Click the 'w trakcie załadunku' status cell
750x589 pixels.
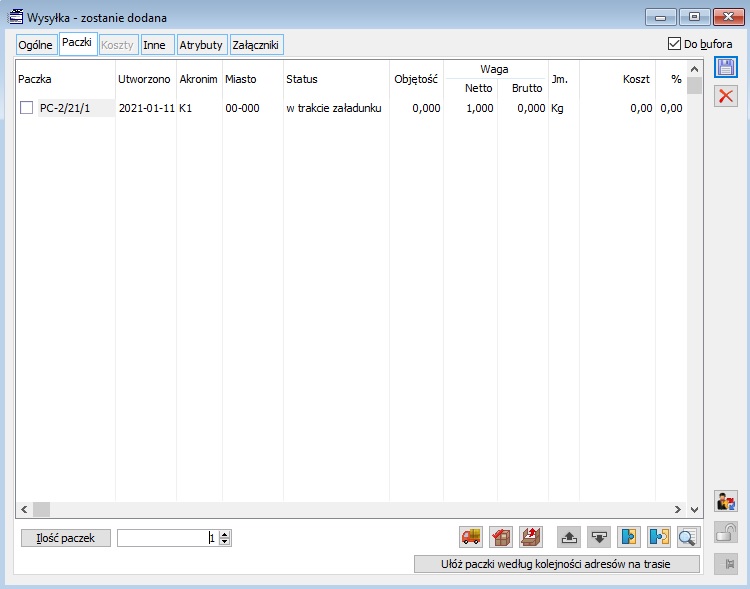point(334,108)
